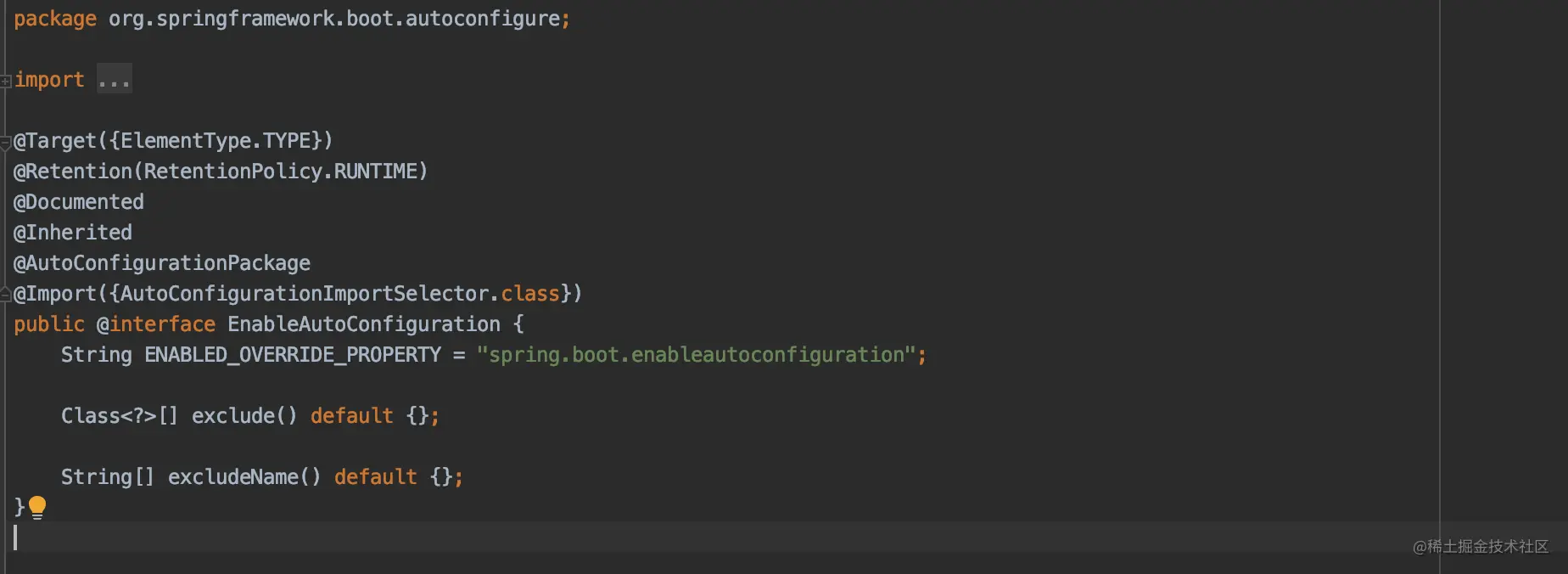
Task: Click the @AutoConfigurationPackage annotation
Action: point(162,263)
